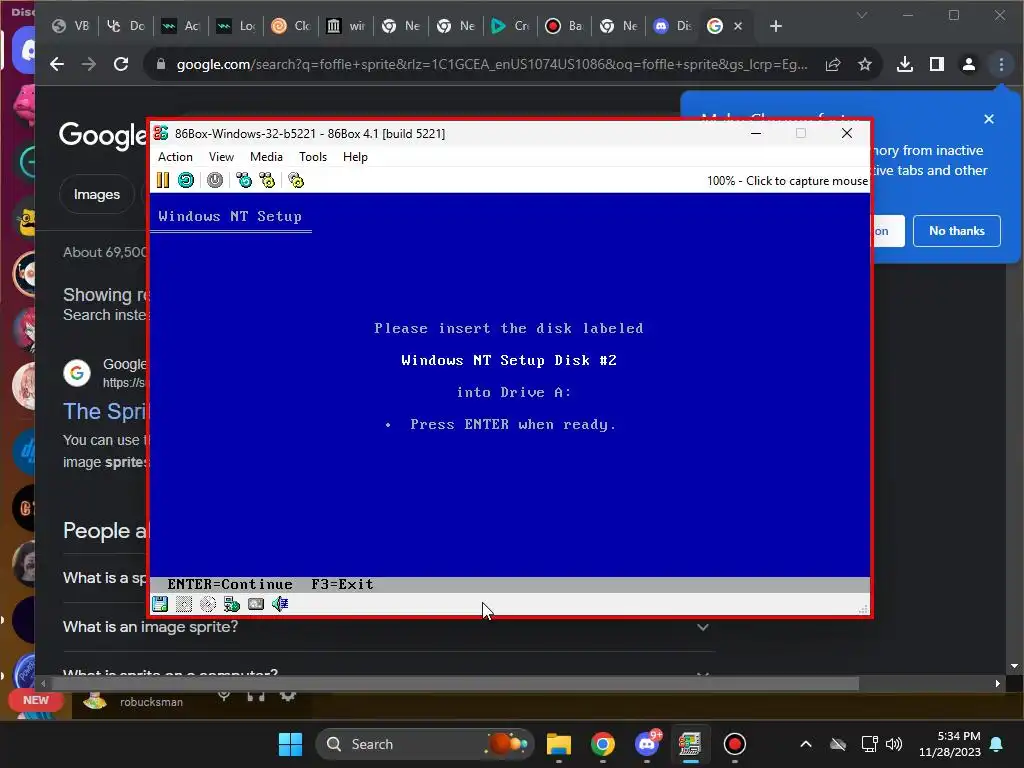Click the emulated Windows NT Setup screen to capture mouse
1024x768 pixels.
[509, 385]
